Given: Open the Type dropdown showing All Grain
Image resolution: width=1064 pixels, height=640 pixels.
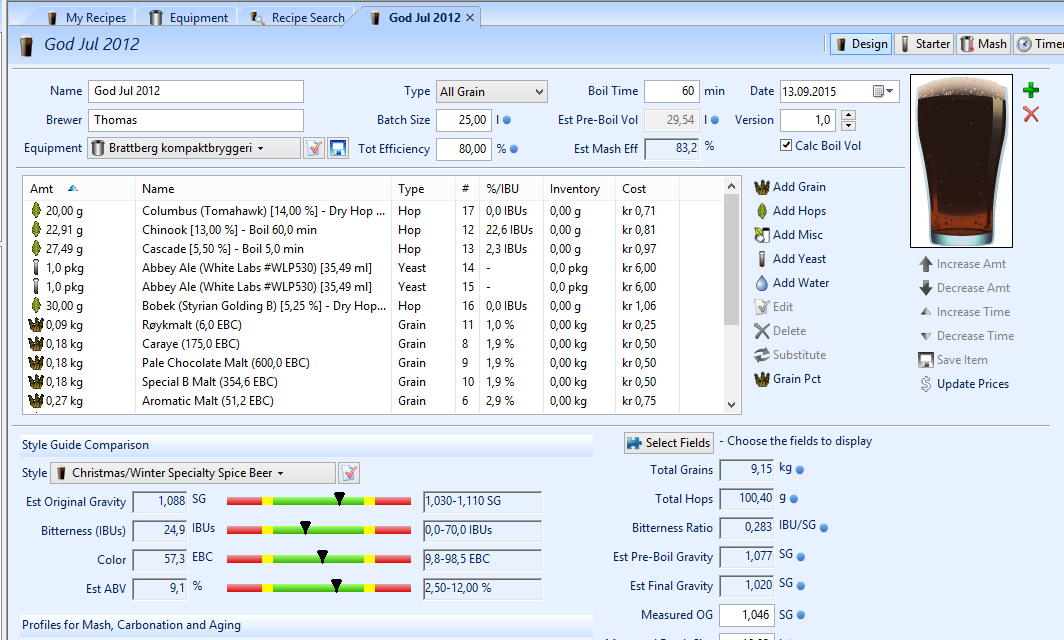Looking at the screenshot, I should (x=491, y=92).
